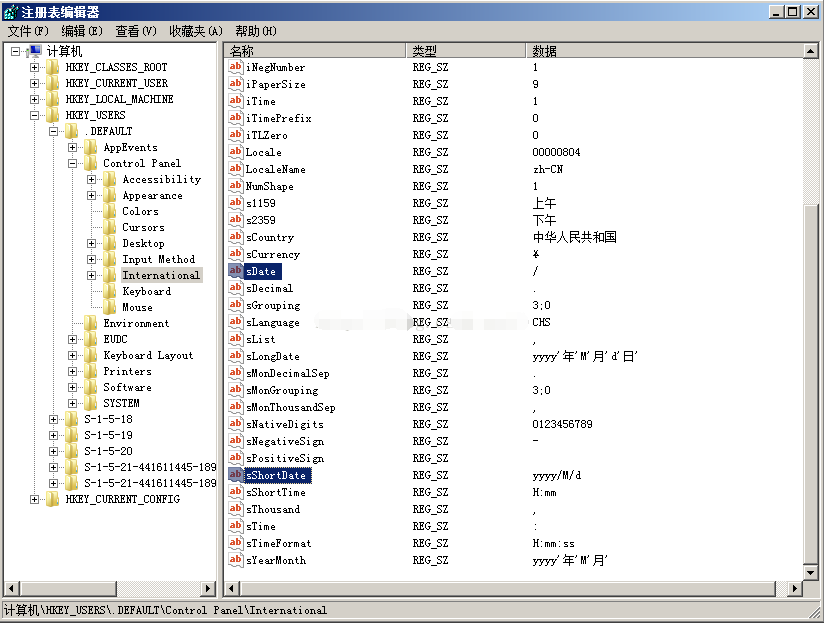Expand the Desktop key
824x624 pixels.
point(91,243)
